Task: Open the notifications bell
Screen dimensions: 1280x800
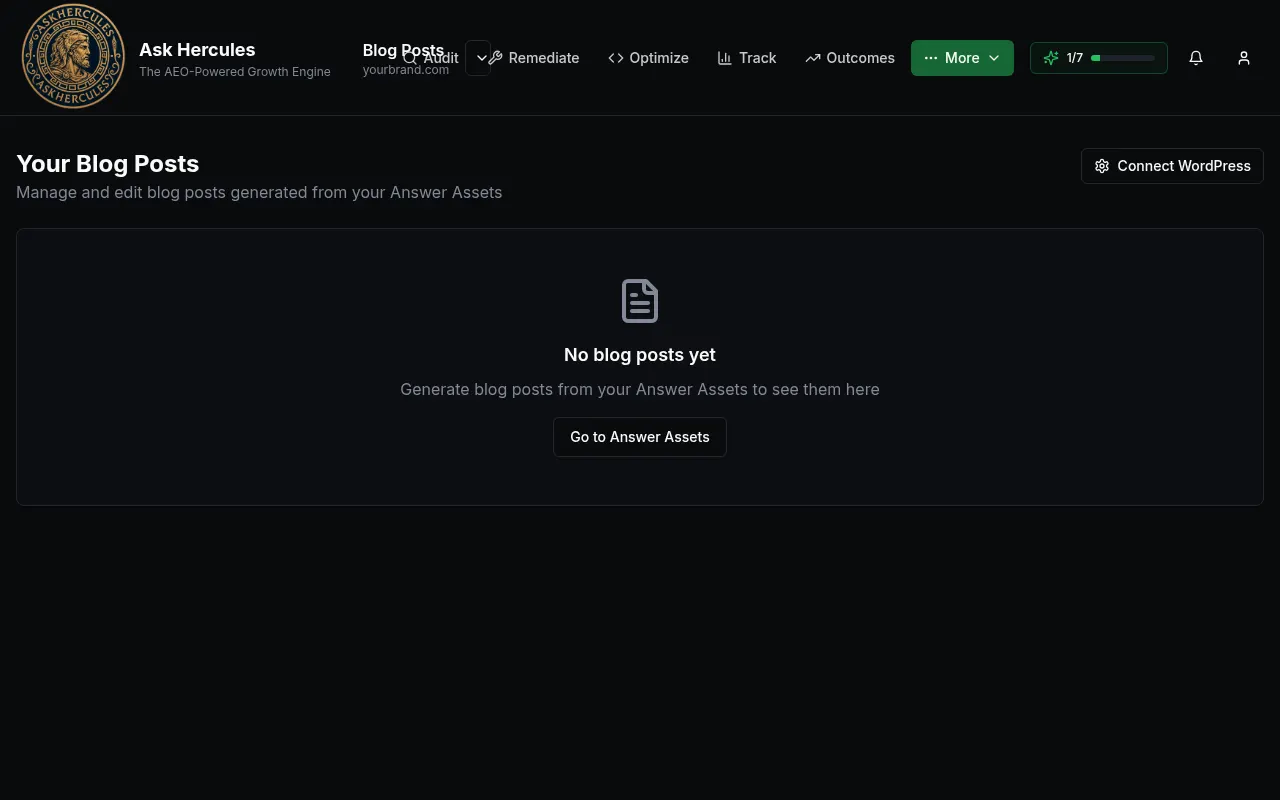Action: [1196, 58]
